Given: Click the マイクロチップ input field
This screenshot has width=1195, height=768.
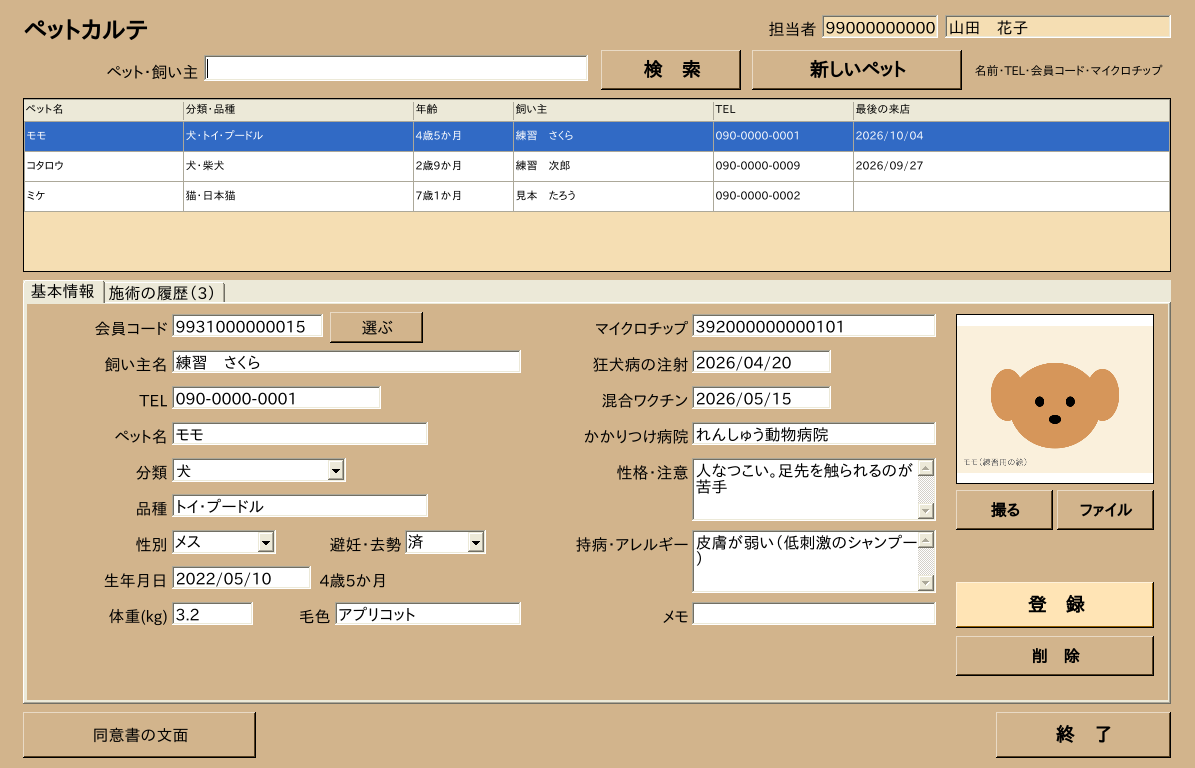Looking at the screenshot, I should click(x=814, y=327).
